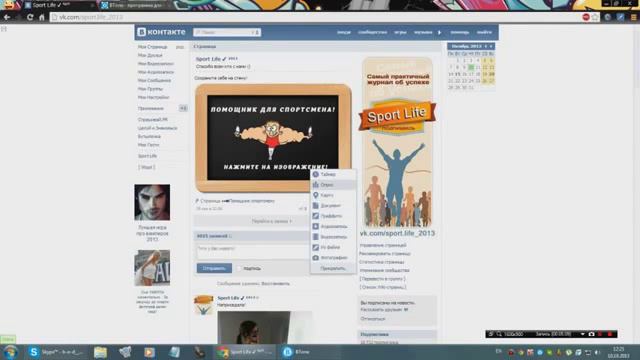Click the Таймер (timer) icon in attachment menu
This screenshot has height=360, width=640.
coord(316,174)
